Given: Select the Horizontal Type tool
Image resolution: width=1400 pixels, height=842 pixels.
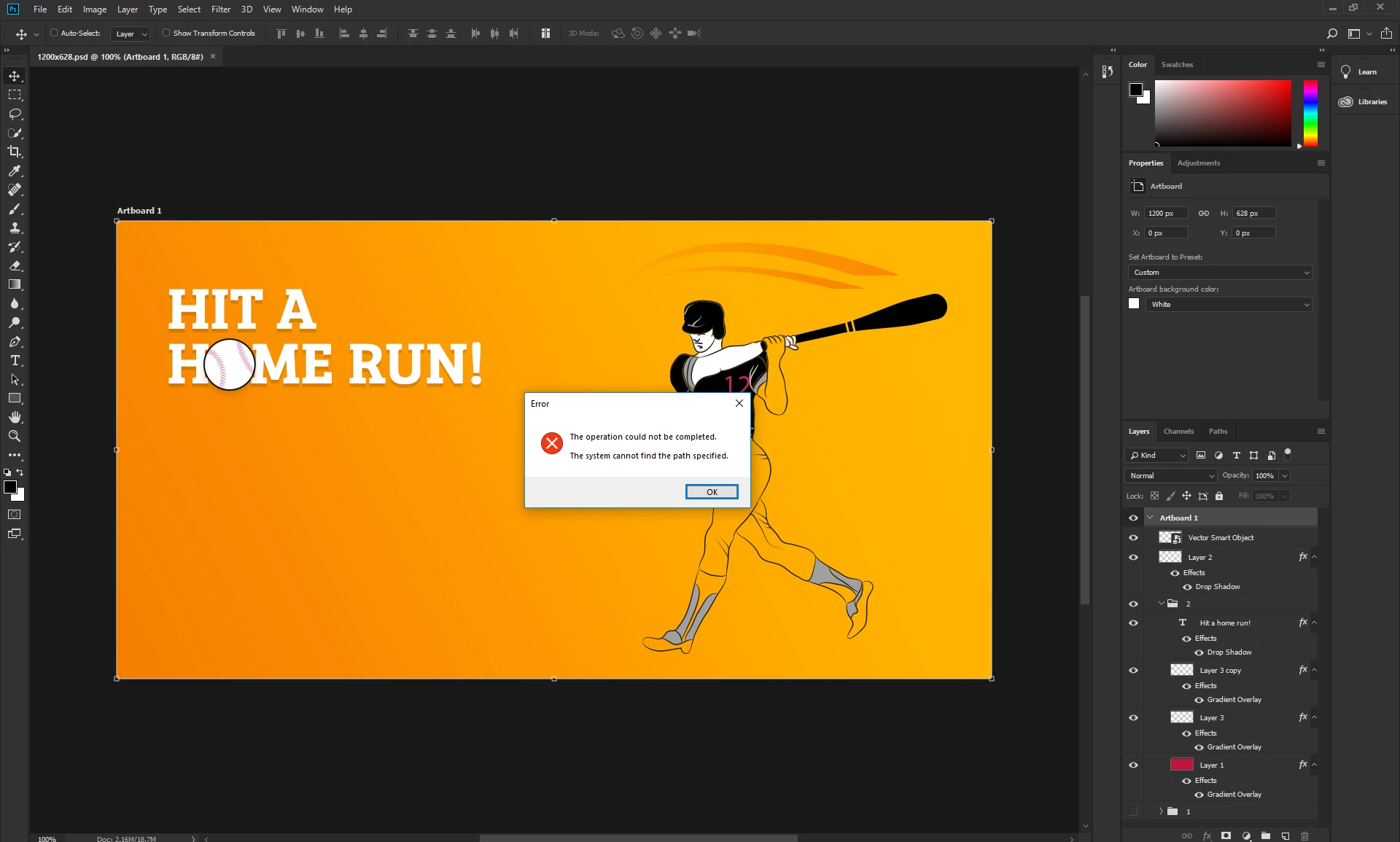Looking at the screenshot, I should click(15, 361).
